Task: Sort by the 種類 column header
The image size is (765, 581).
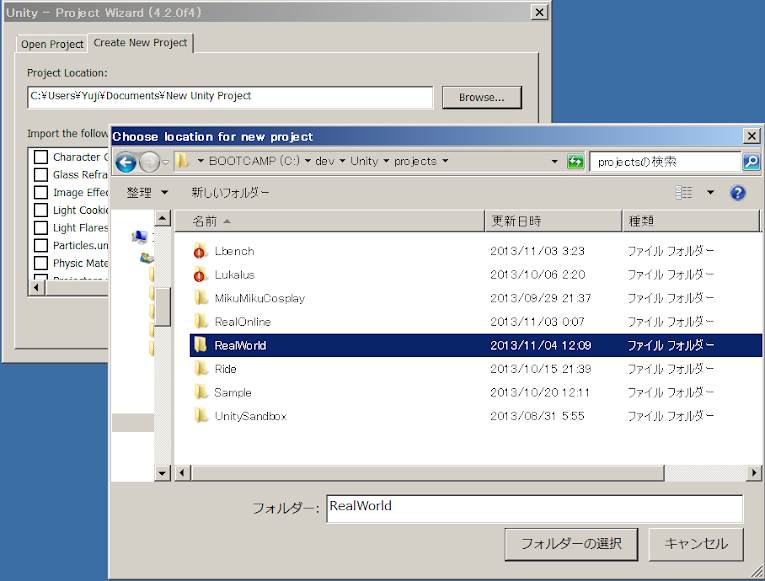Action: point(691,221)
